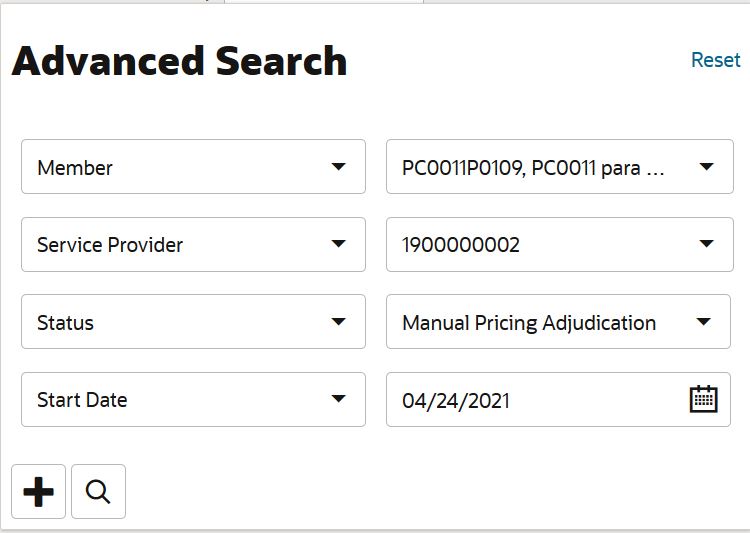Image resolution: width=750 pixels, height=533 pixels.
Task: Open the Start Date criterion dropdown
Action: (193, 400)
